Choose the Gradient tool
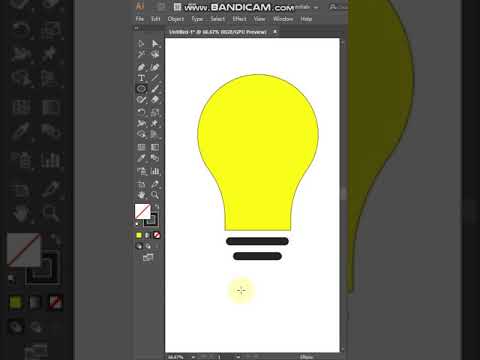The height and width of the screenshot is (360, 480). (x=155, y=147)
